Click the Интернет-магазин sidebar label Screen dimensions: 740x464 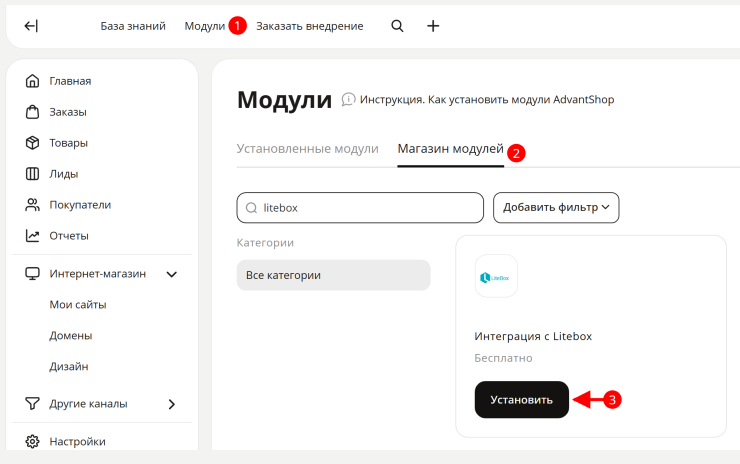point(98,274)
